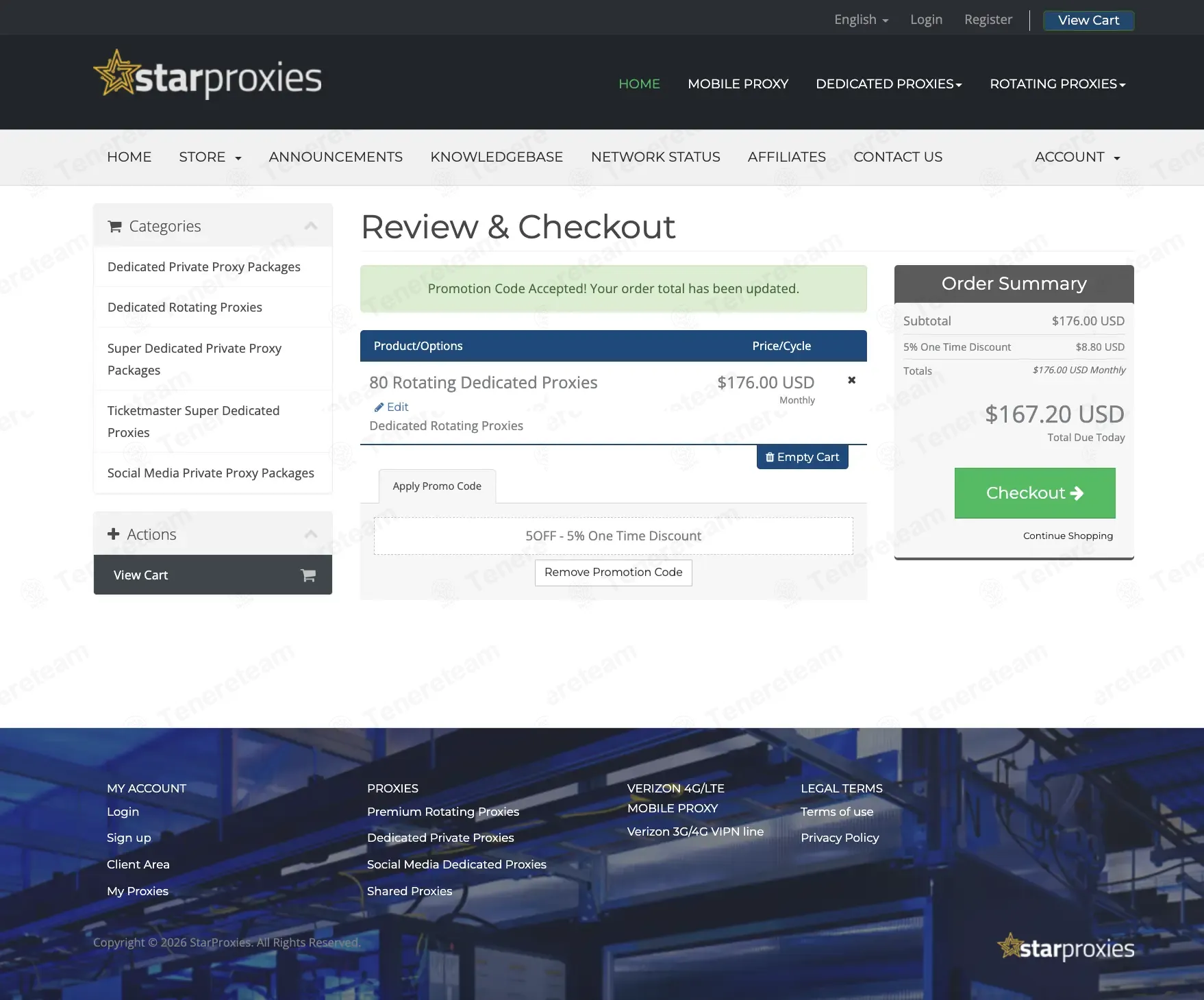Click the Order Summary heading
The image size is (1204, 1000).
click(1014, 284)
